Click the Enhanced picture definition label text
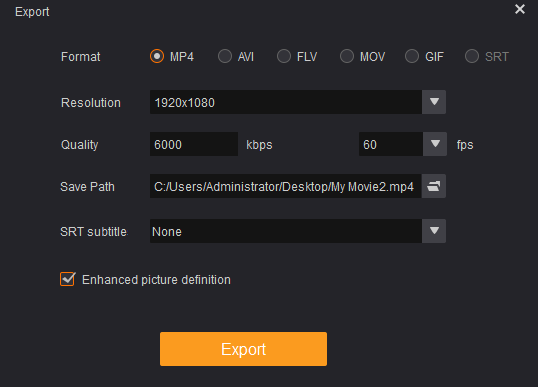538x387 pixels. click(156, 280)
